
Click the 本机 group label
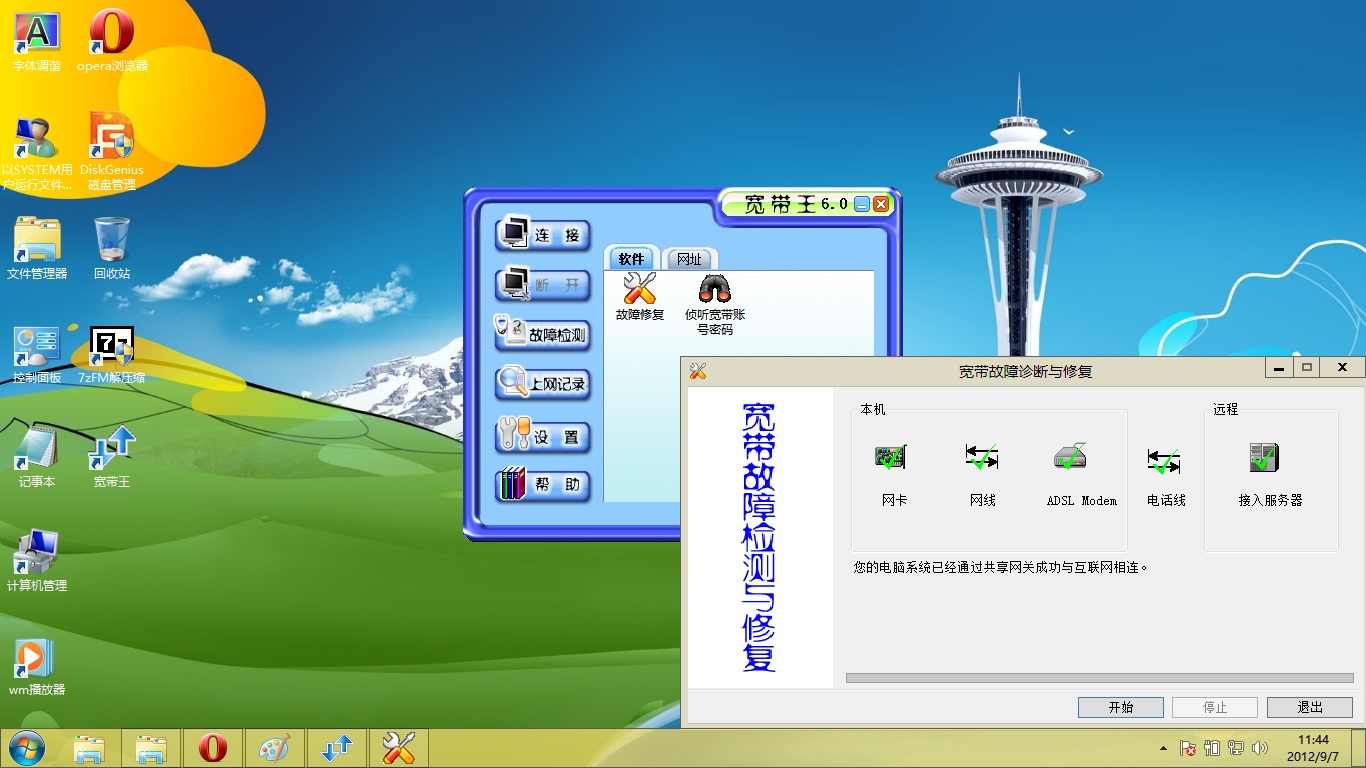(x=873, y=409)
